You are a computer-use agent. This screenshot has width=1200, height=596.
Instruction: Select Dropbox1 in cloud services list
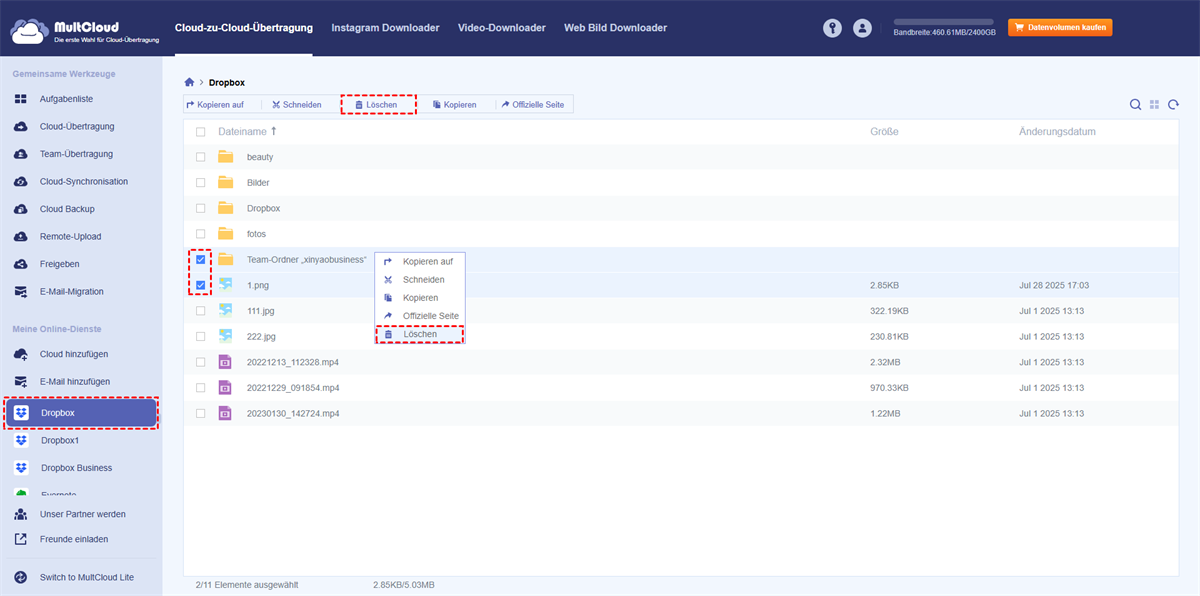tap(60, 440)
